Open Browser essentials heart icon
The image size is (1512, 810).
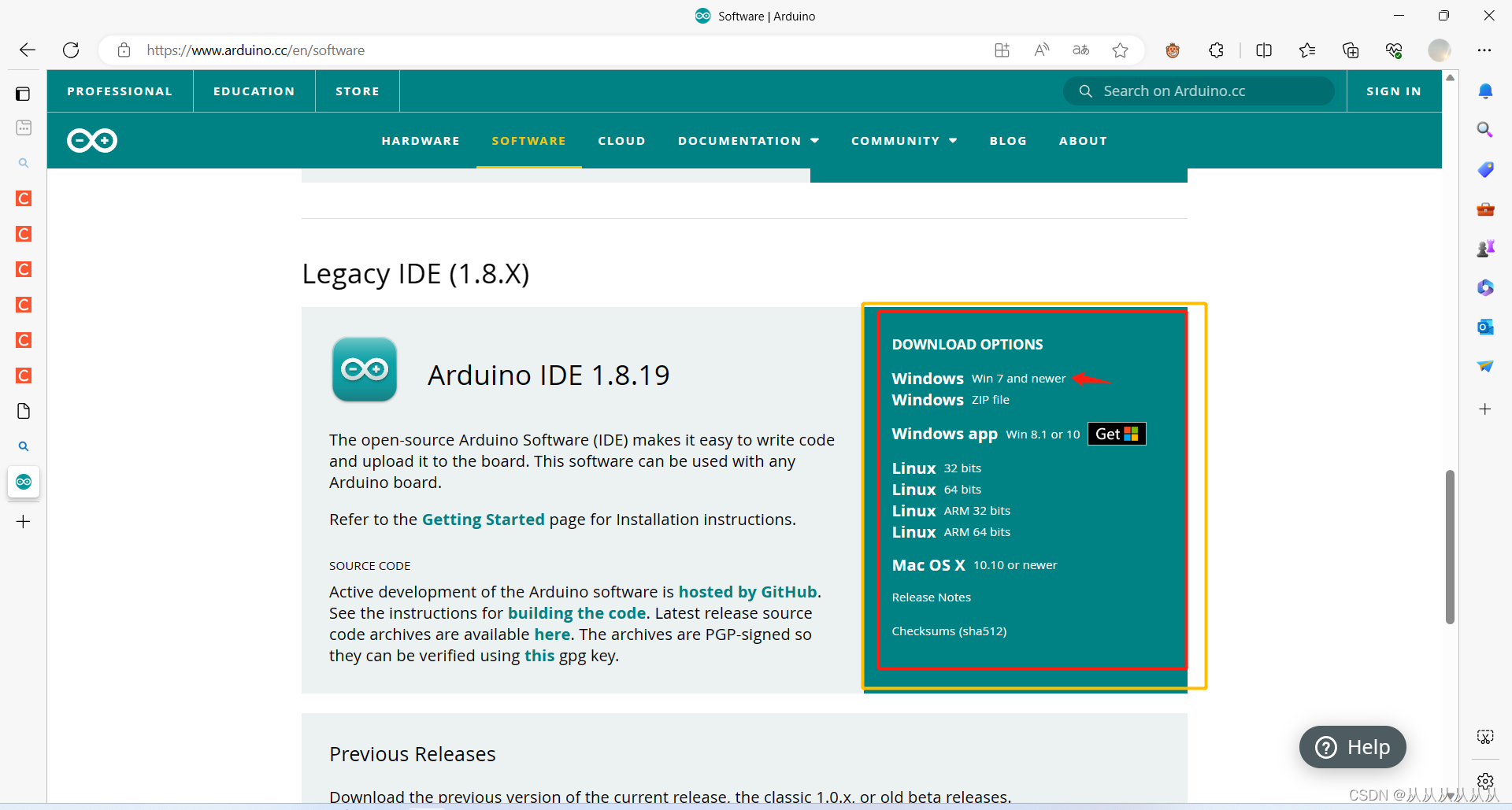click(x=1394, y=50)
